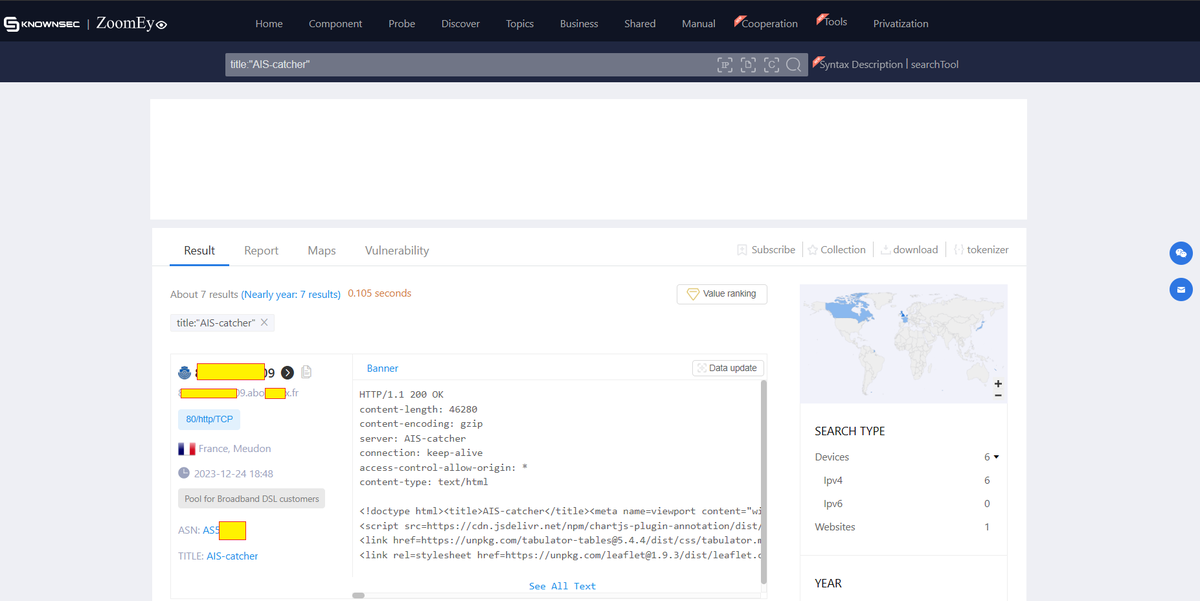Viewport: 1200px width, 601px height.
Task: Click the France, Meudon location
Action: 234,449
